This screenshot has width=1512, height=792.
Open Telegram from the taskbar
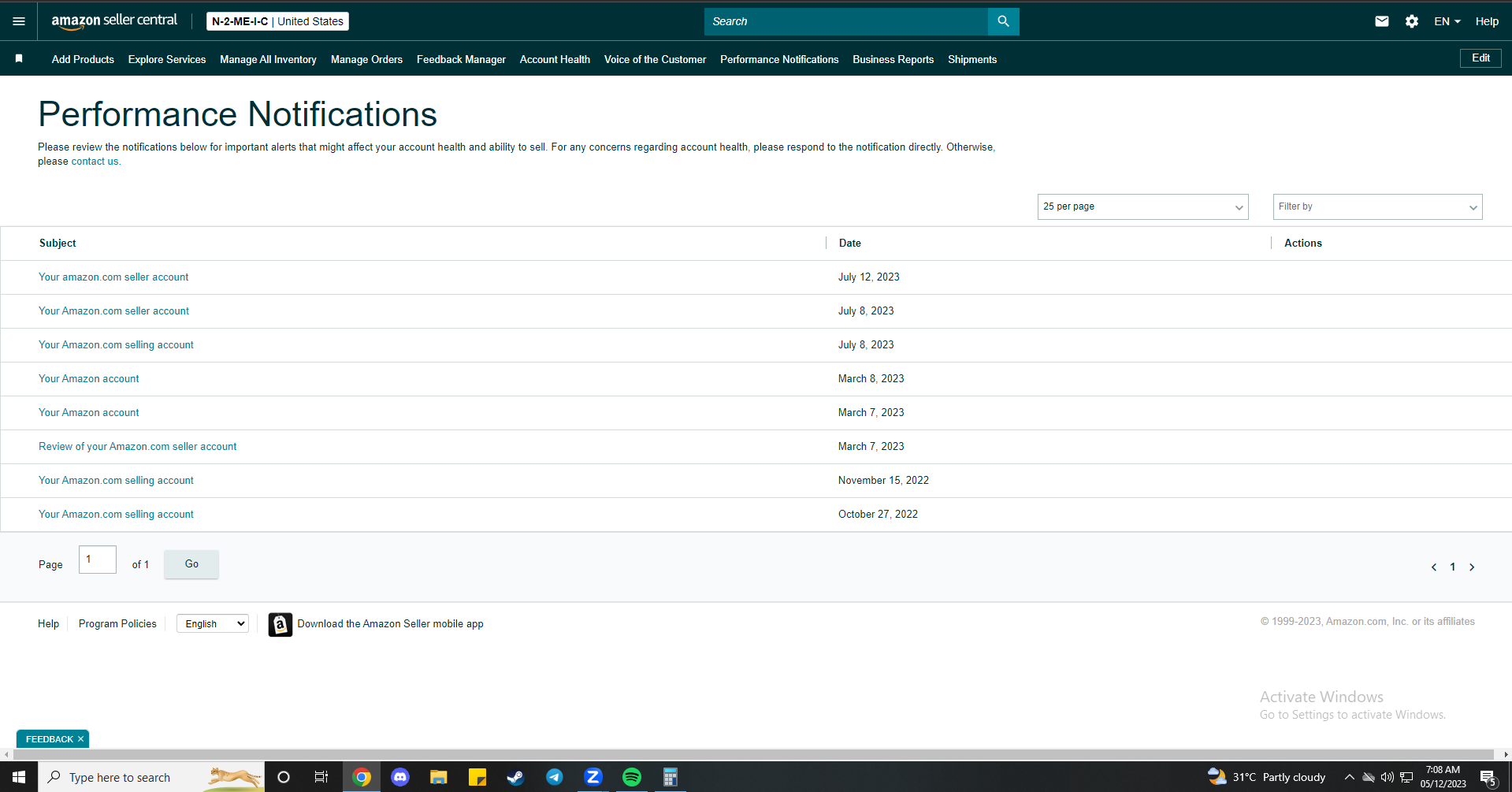[x=555, y=777]
